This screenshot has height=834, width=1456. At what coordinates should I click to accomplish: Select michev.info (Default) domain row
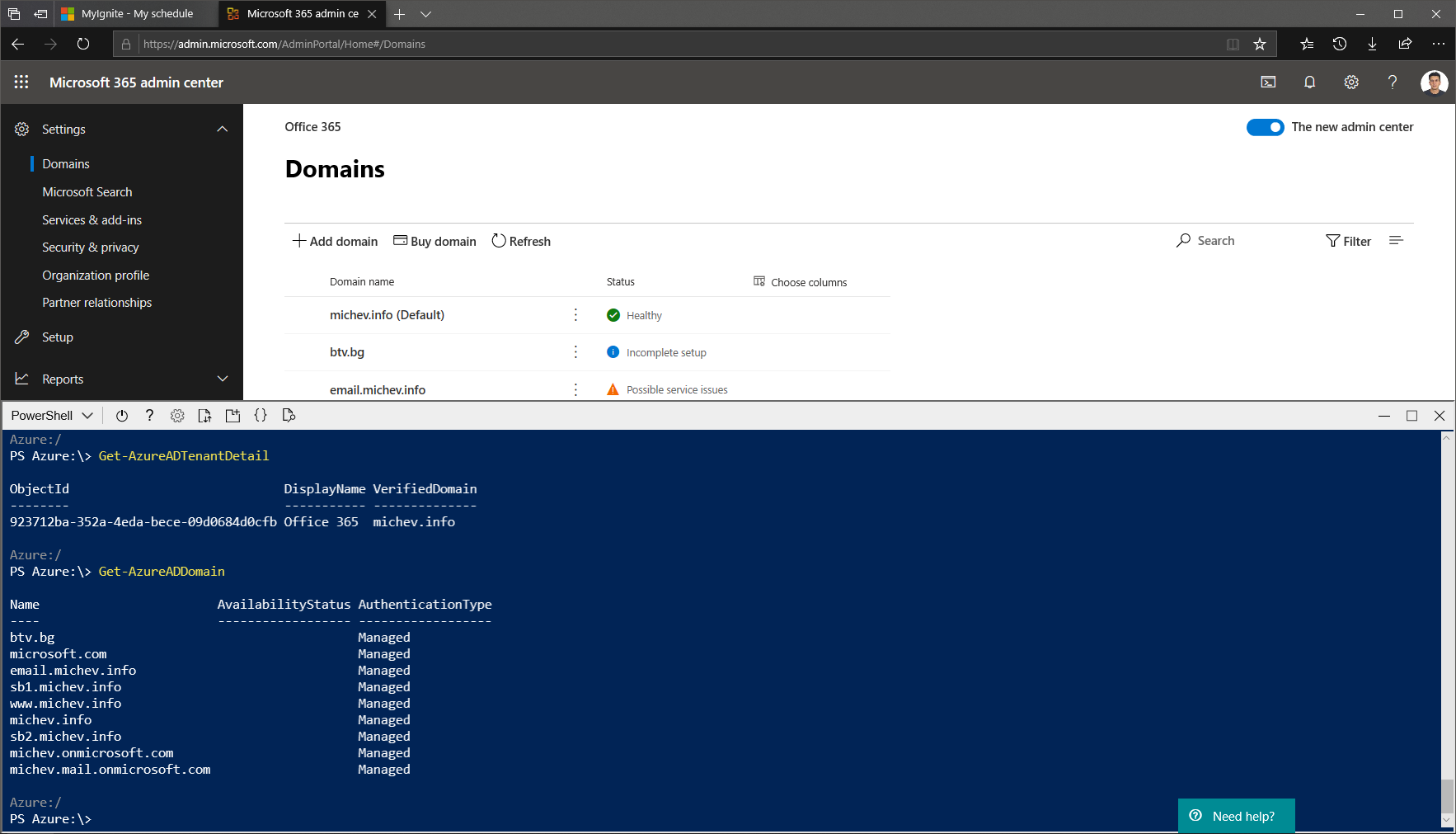587,315
